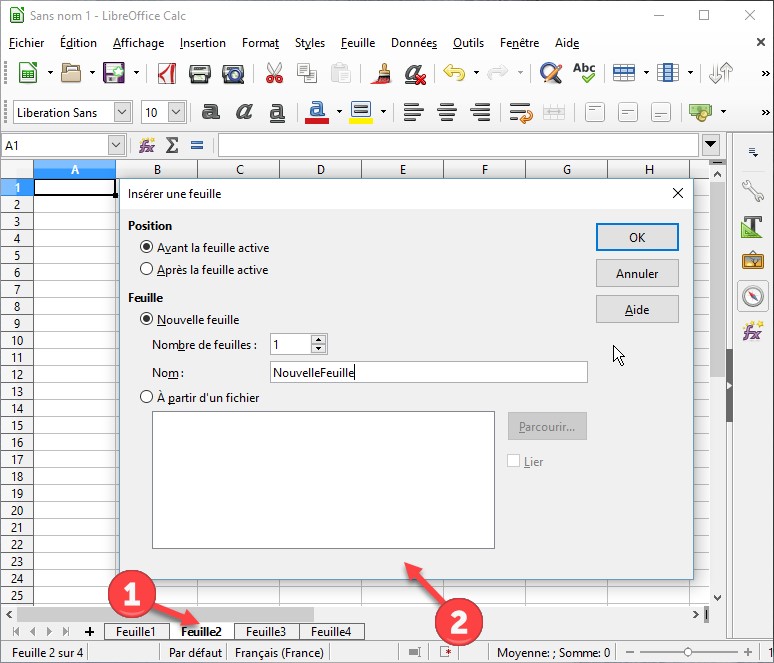
Task: Click the Sum sigma icon
Action: click(172, 145)
